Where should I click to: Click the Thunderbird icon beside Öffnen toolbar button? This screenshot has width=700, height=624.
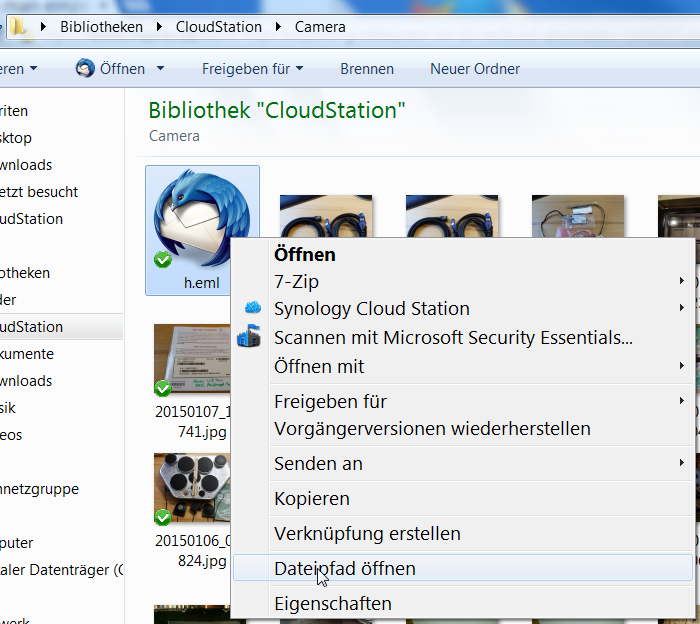click(85, 69)
